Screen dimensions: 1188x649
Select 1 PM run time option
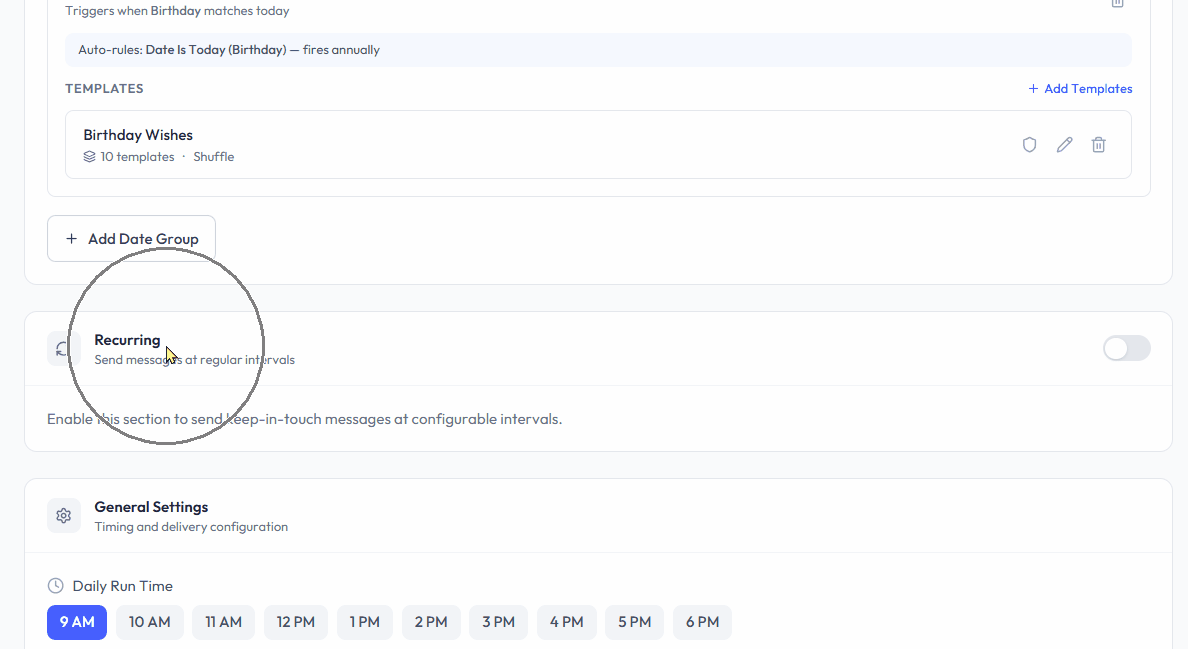(x=365, y=622)
